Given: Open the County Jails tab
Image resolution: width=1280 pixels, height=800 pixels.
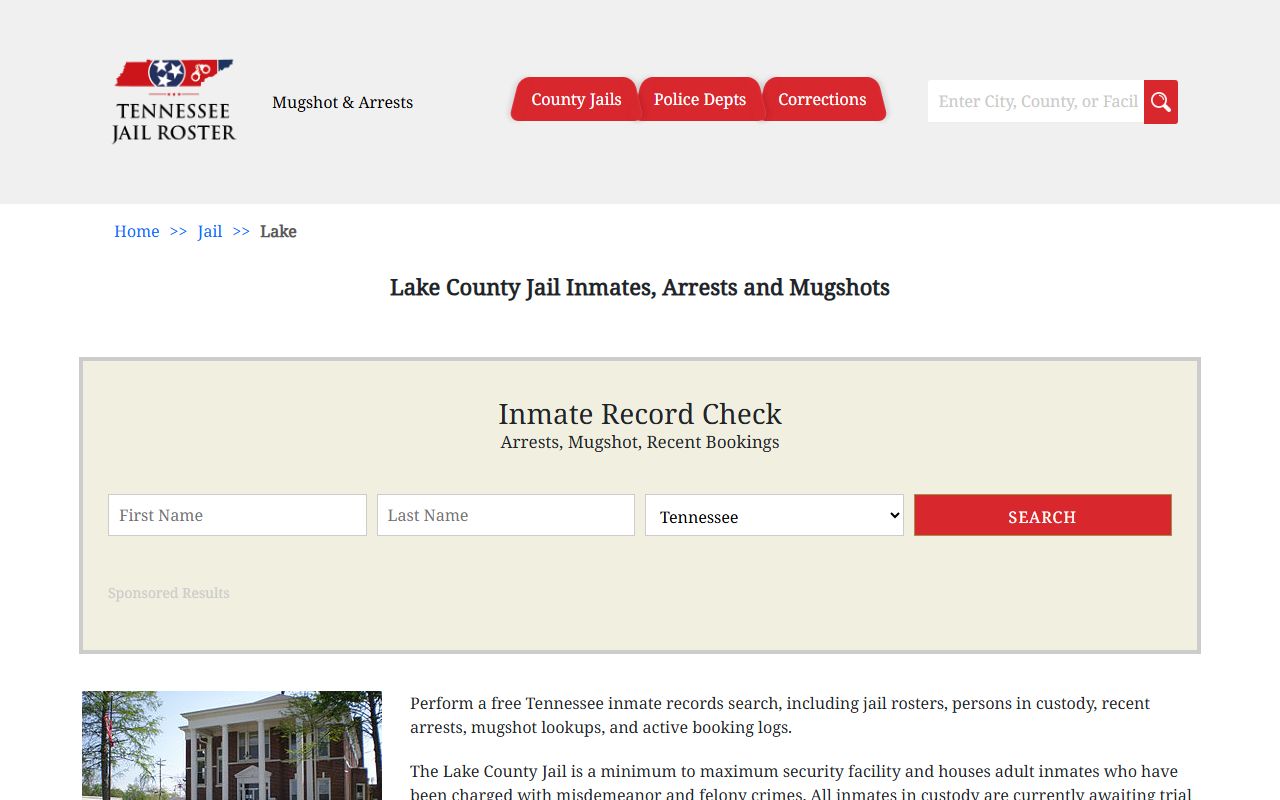Looking at the screenshot, I should pos(575,99).
